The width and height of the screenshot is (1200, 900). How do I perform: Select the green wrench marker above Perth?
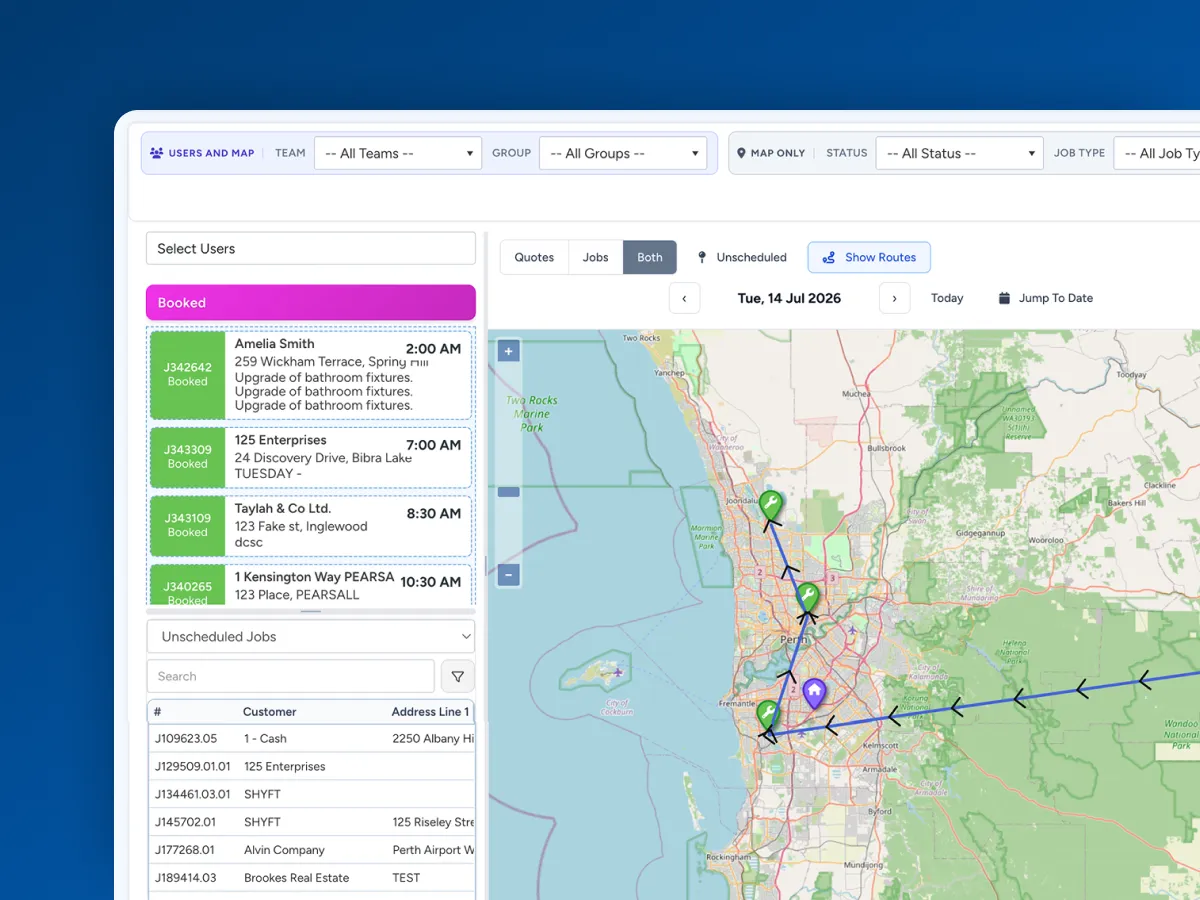[x=807, y=598]
